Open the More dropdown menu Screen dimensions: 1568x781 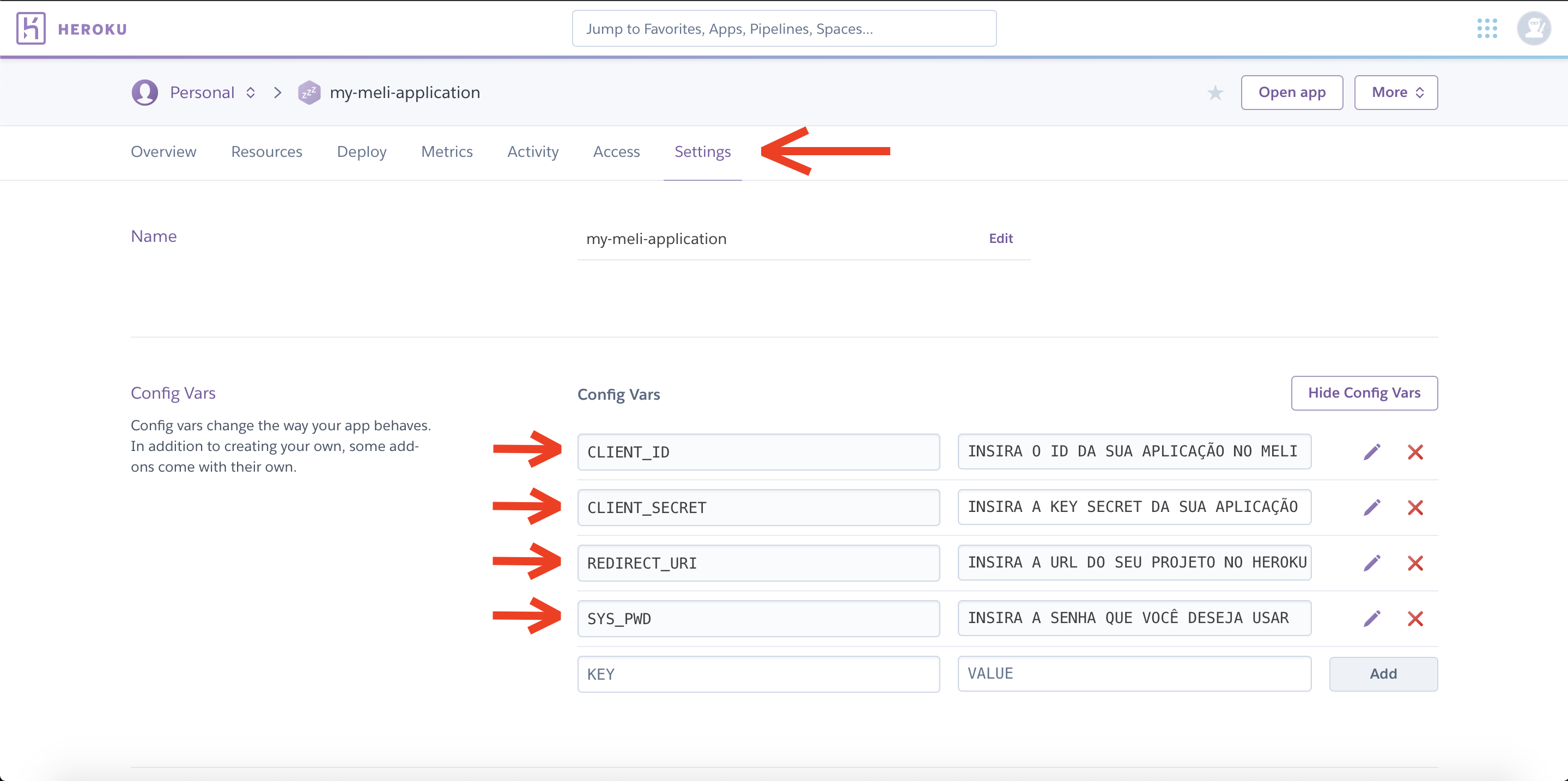tap(1395, 93)
